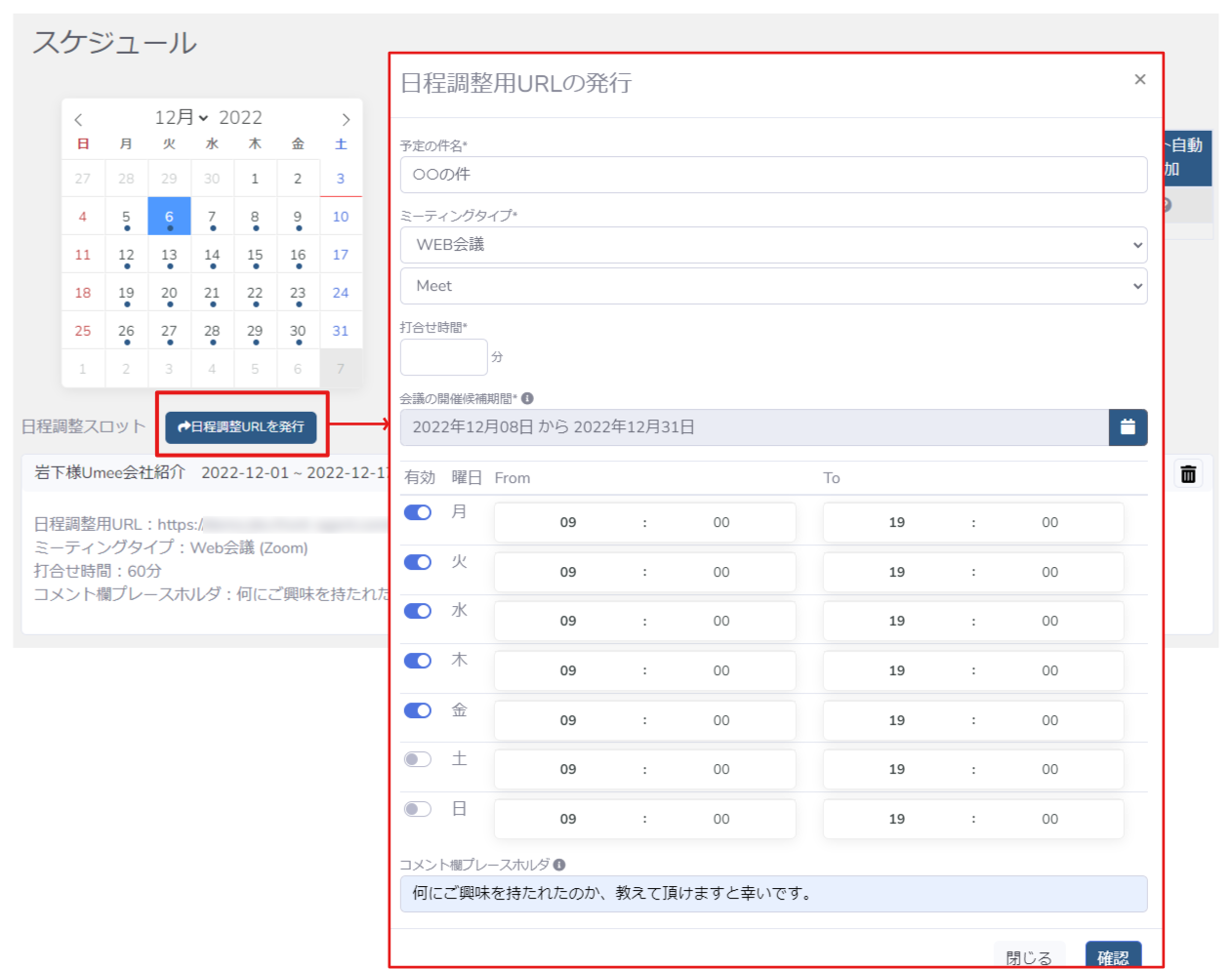Click the 閉じる button

[x=1029, y=957]
